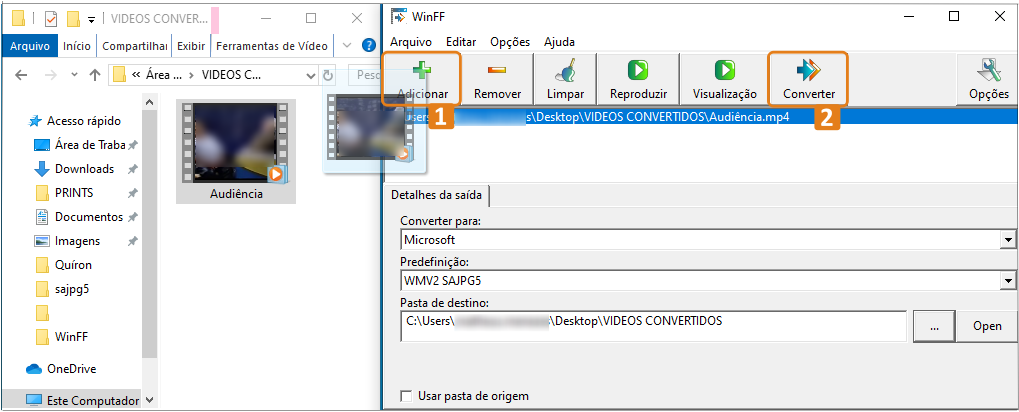This screenshot has height=412, width=1019.
Task: Open the Exibir ribbon tab in File Explorer
Action: 191,46
